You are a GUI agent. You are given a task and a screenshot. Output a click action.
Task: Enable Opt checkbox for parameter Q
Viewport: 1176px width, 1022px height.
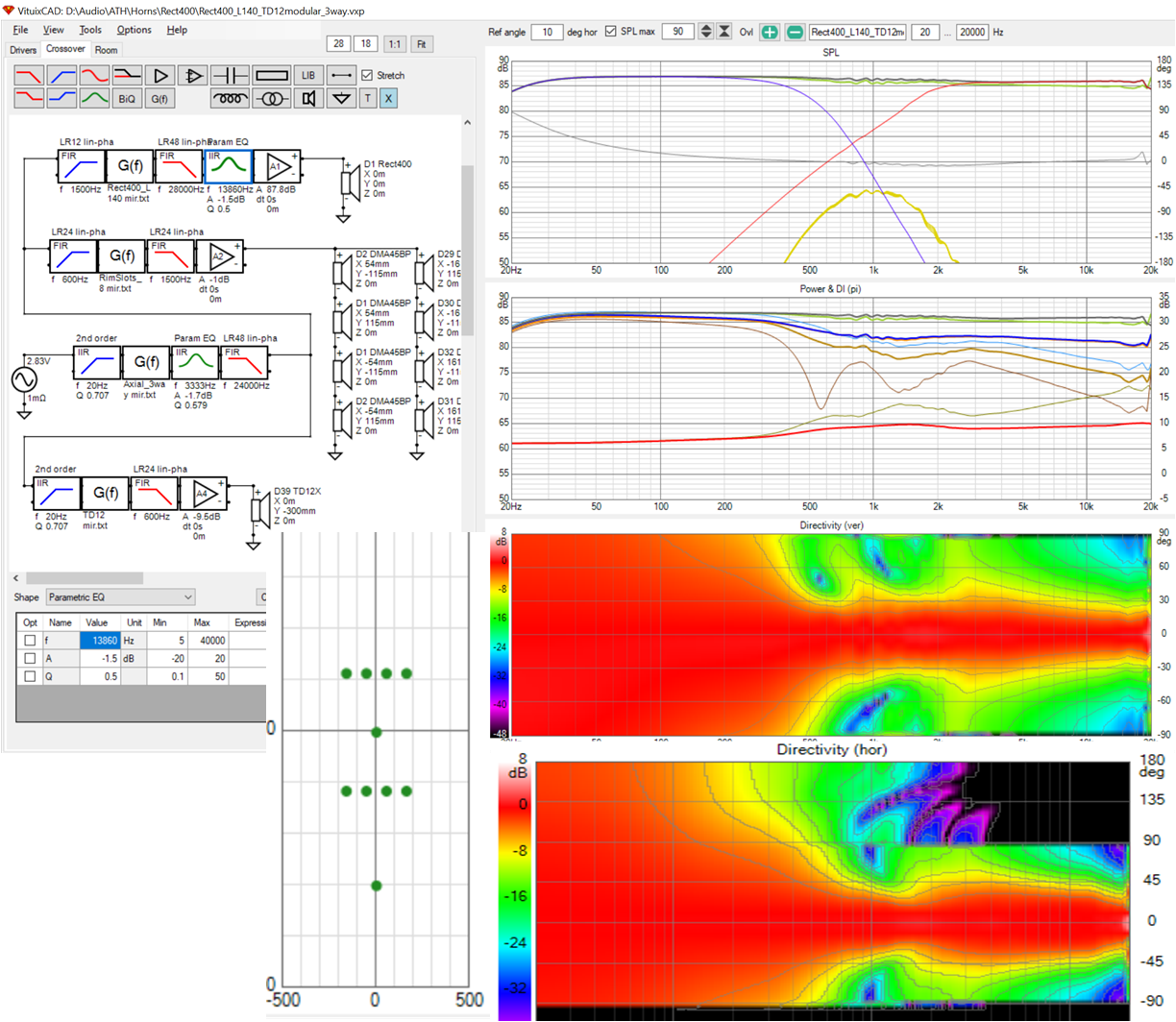tap(30, 676)
